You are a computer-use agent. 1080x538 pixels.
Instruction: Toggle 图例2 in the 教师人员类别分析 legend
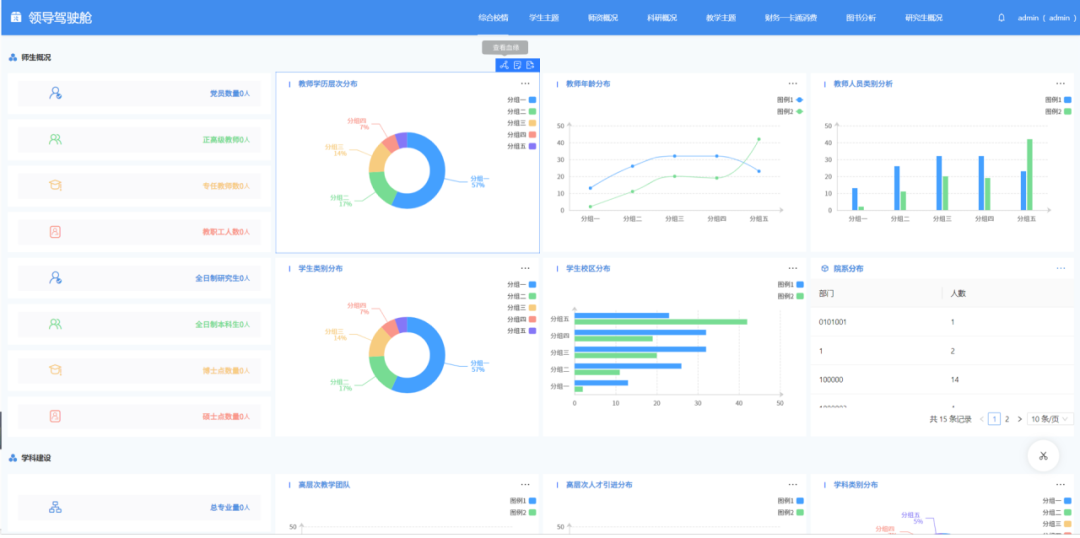coord(1058,112)
